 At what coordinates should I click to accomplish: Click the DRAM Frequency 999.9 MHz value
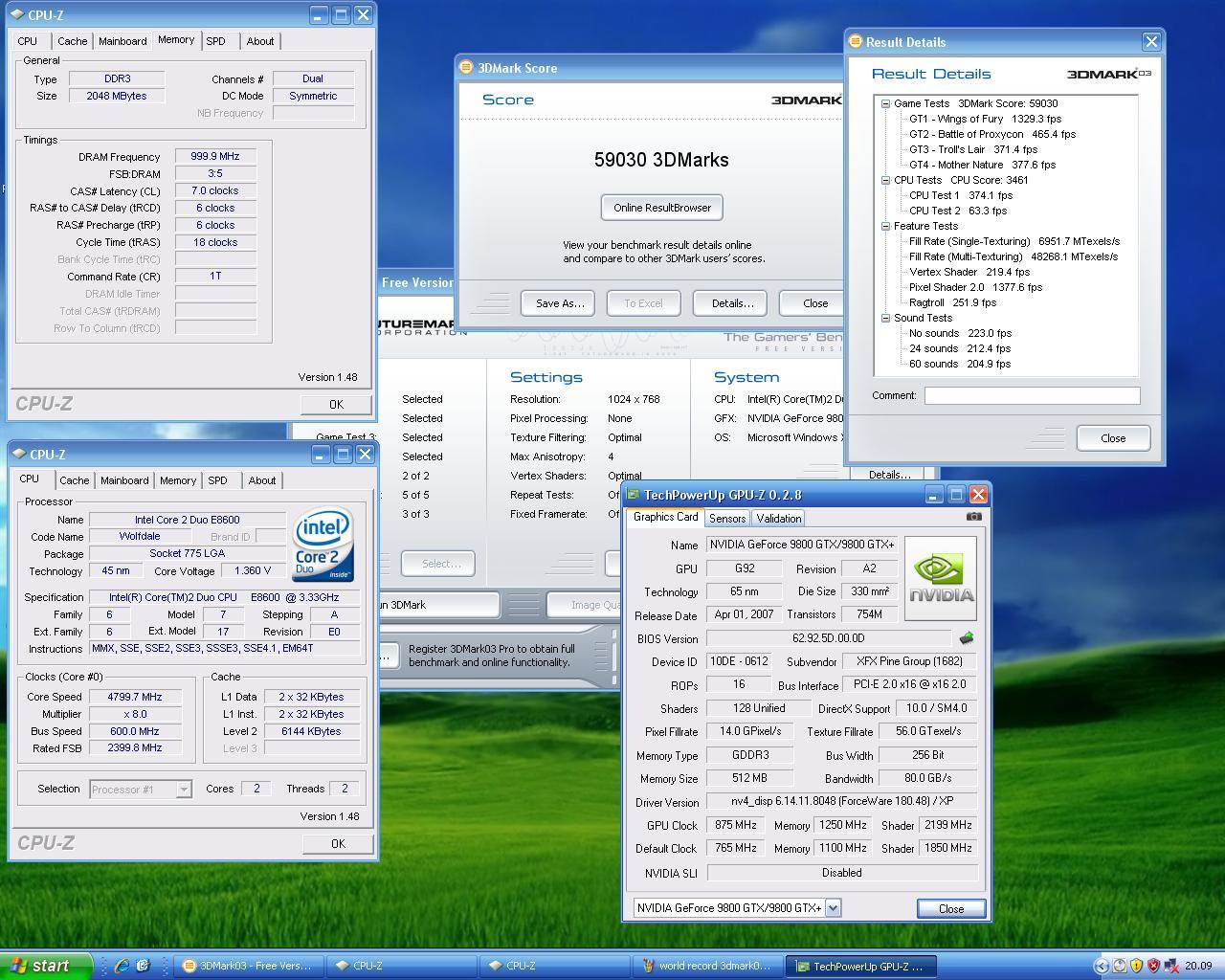pos(215,156)
